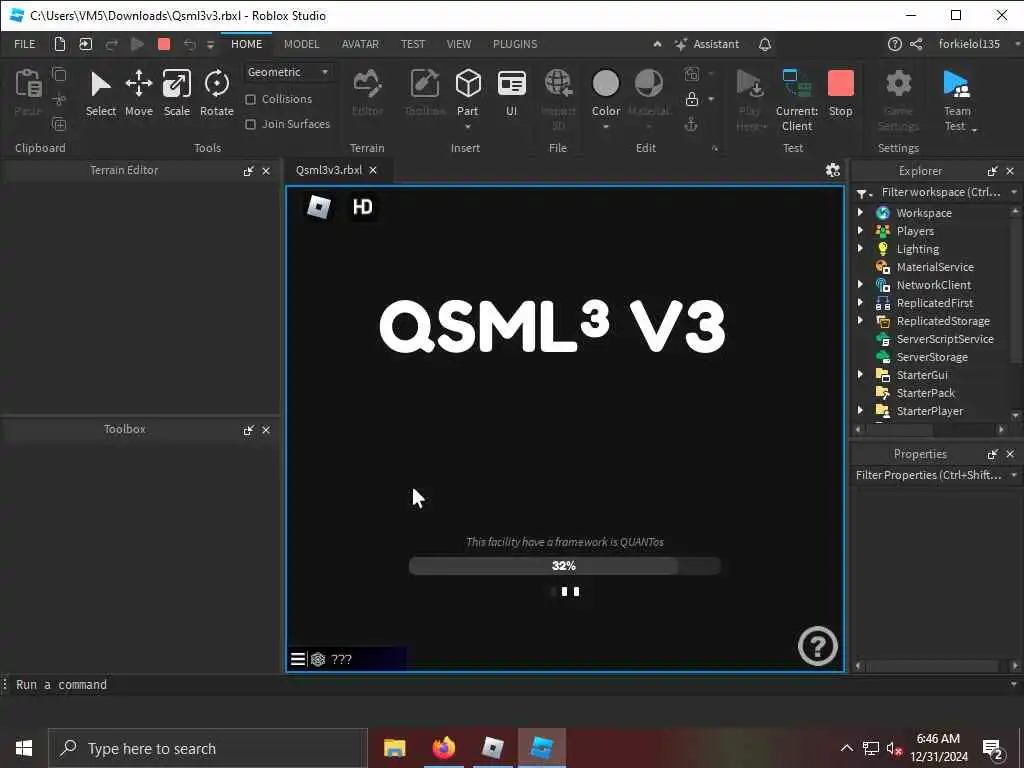Open notifications bell

(765, 44)
